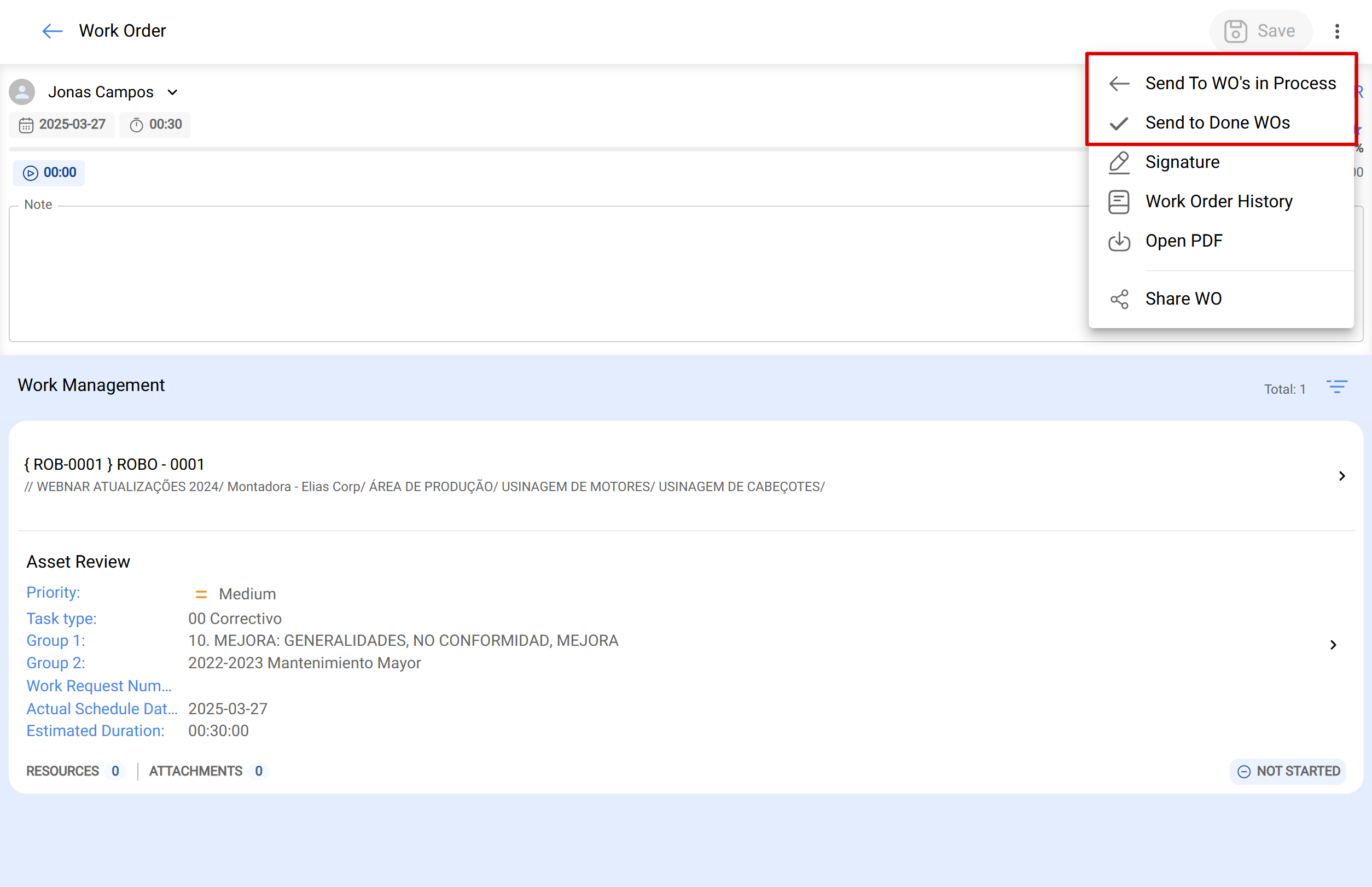The image size is (1372, 887).
Task: Click the user avatar for Jonas Campos
Action: pos(22,91)
